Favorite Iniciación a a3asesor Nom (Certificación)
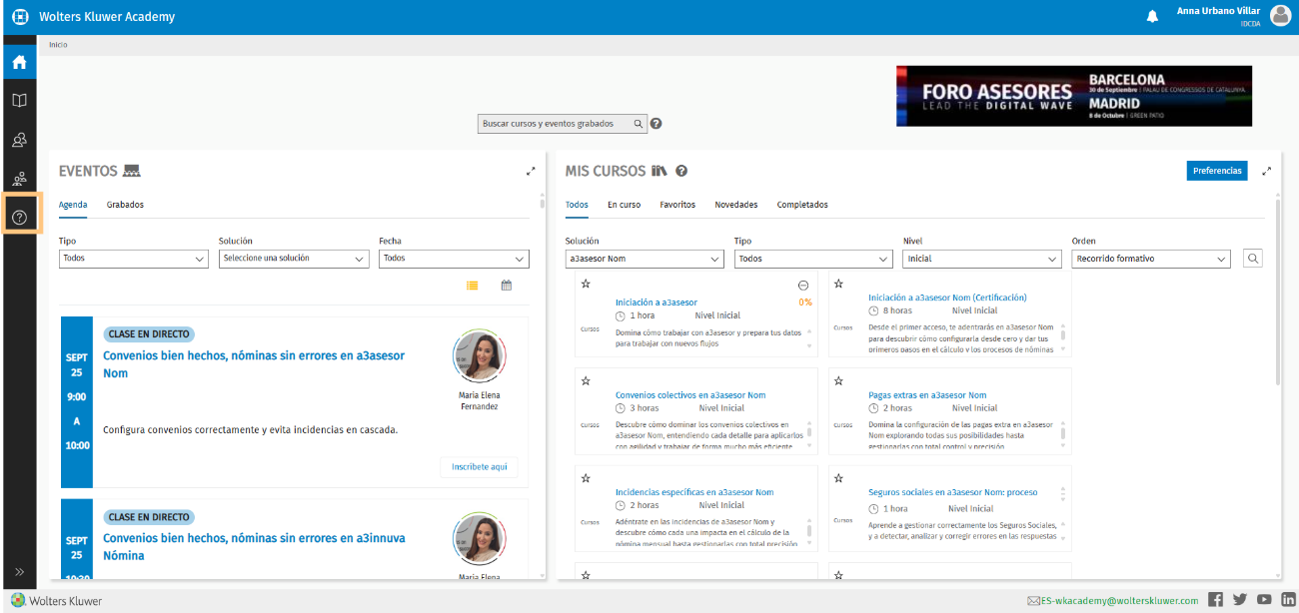 [839, 284]
